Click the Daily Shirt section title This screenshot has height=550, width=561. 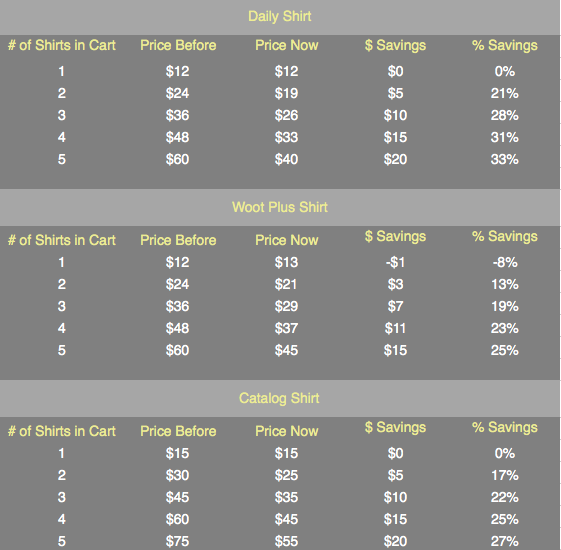(279, 16)
